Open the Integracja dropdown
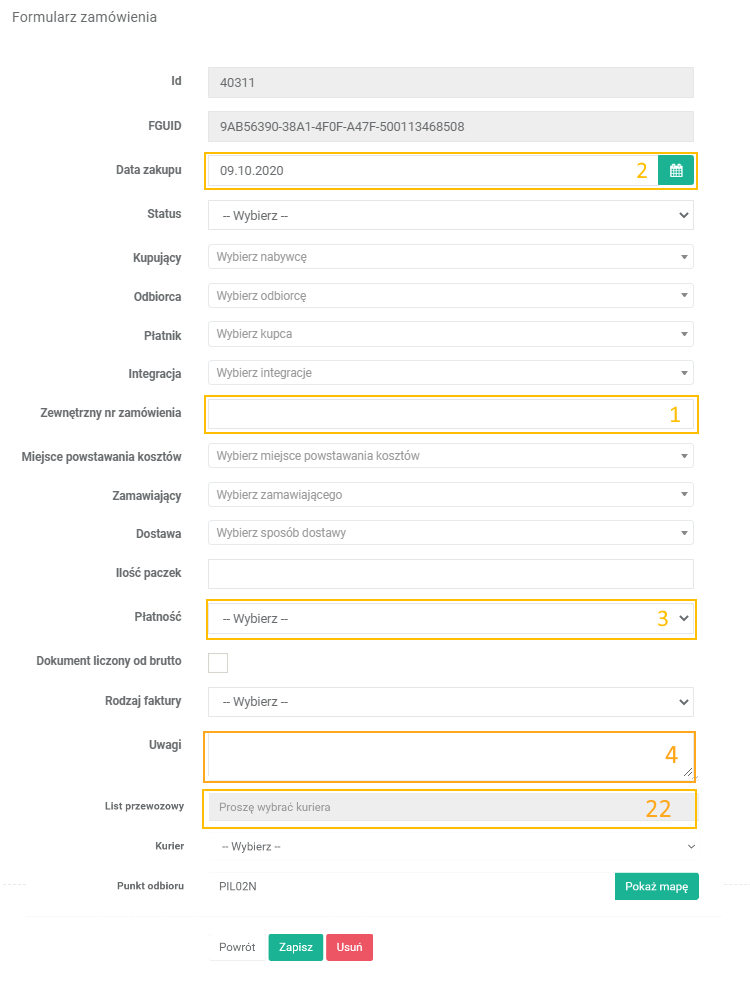 tap(450, 373)
